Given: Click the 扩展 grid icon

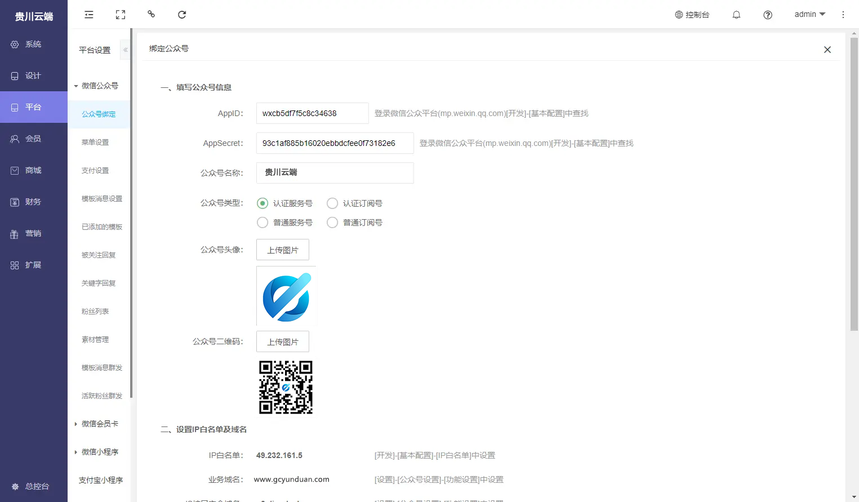Looking at the screenshot, I should [15, 265].
